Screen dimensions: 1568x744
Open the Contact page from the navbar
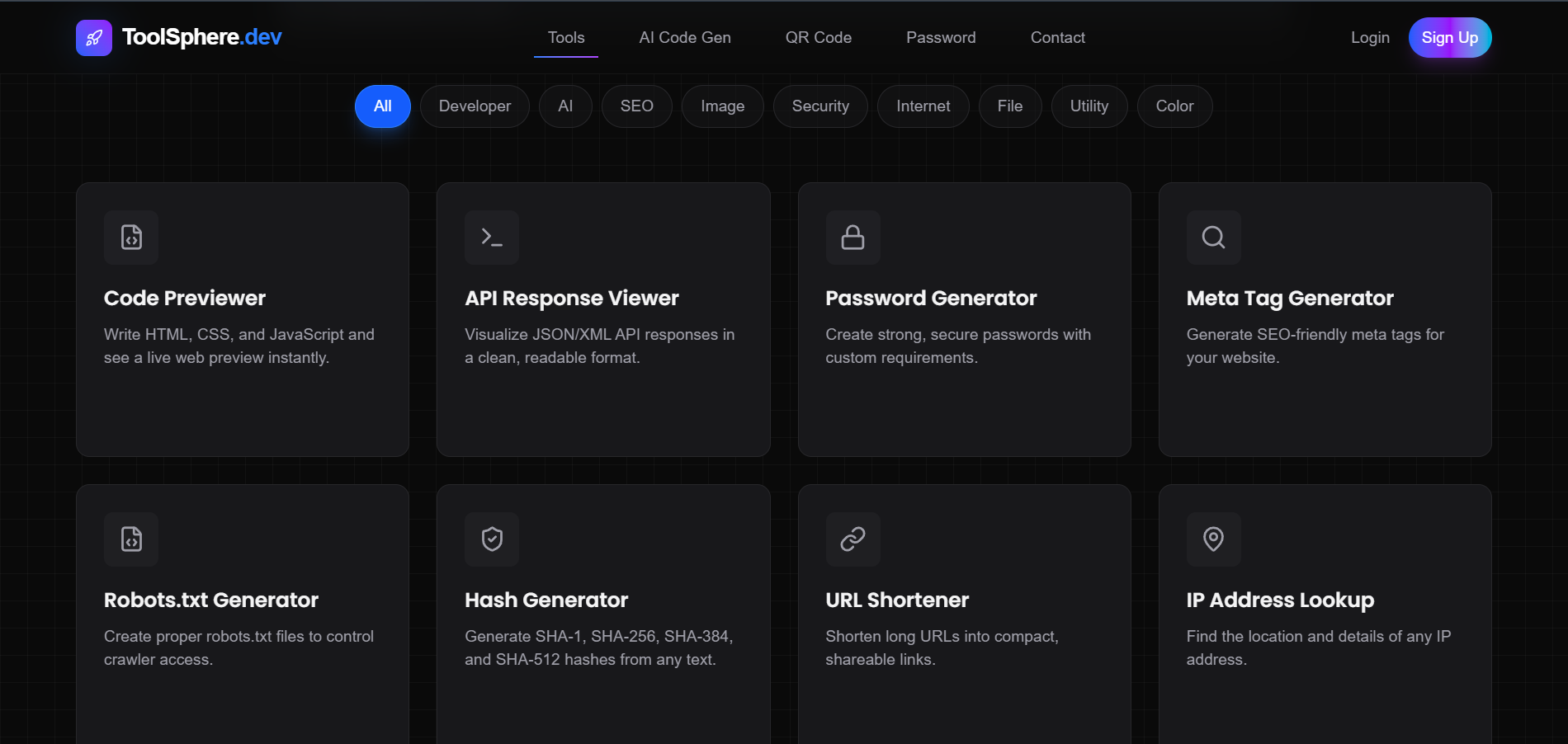(x=1057, y=37)
